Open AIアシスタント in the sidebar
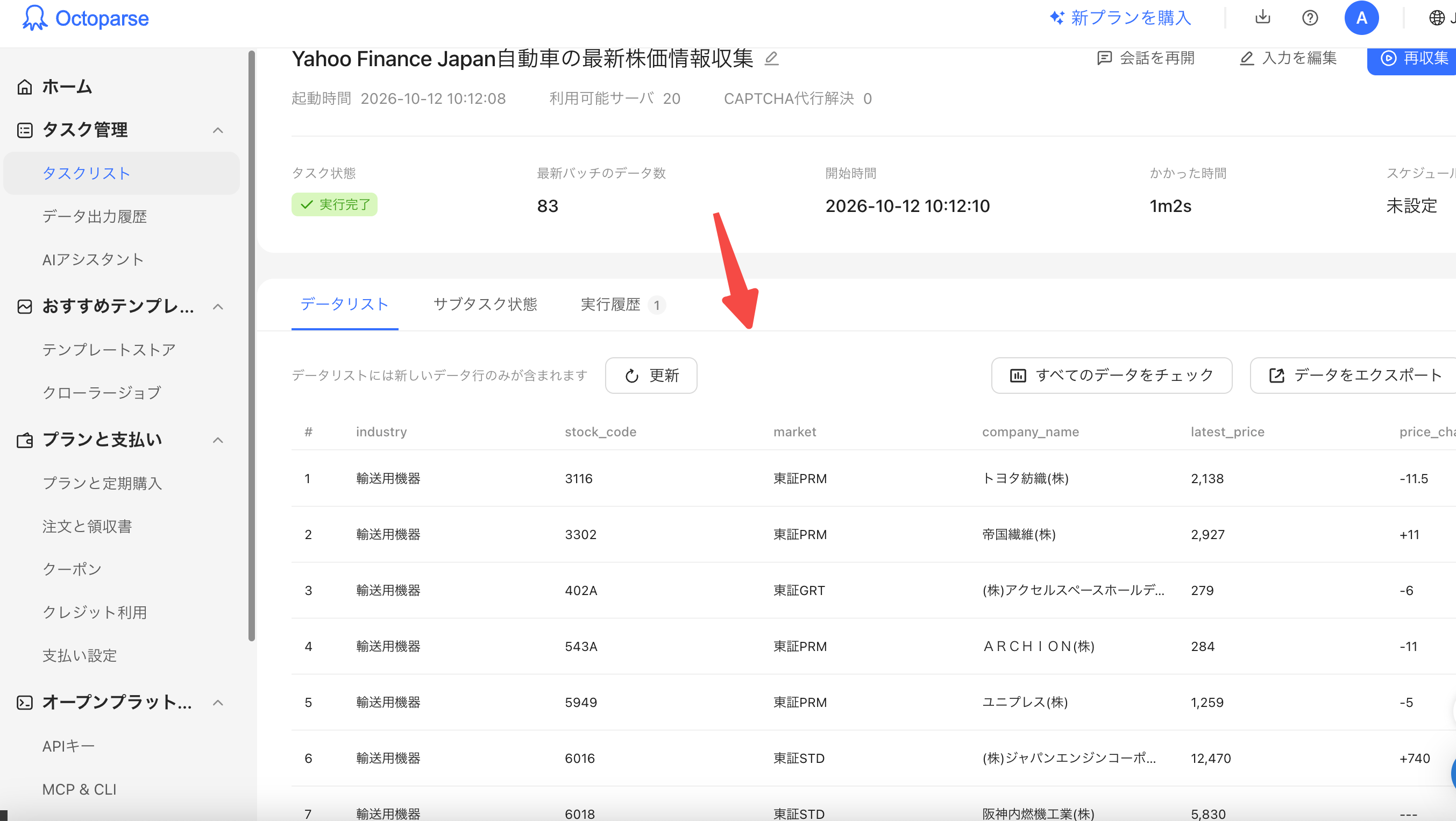This screenshot has height=821, width=1456. pos(93,259)
